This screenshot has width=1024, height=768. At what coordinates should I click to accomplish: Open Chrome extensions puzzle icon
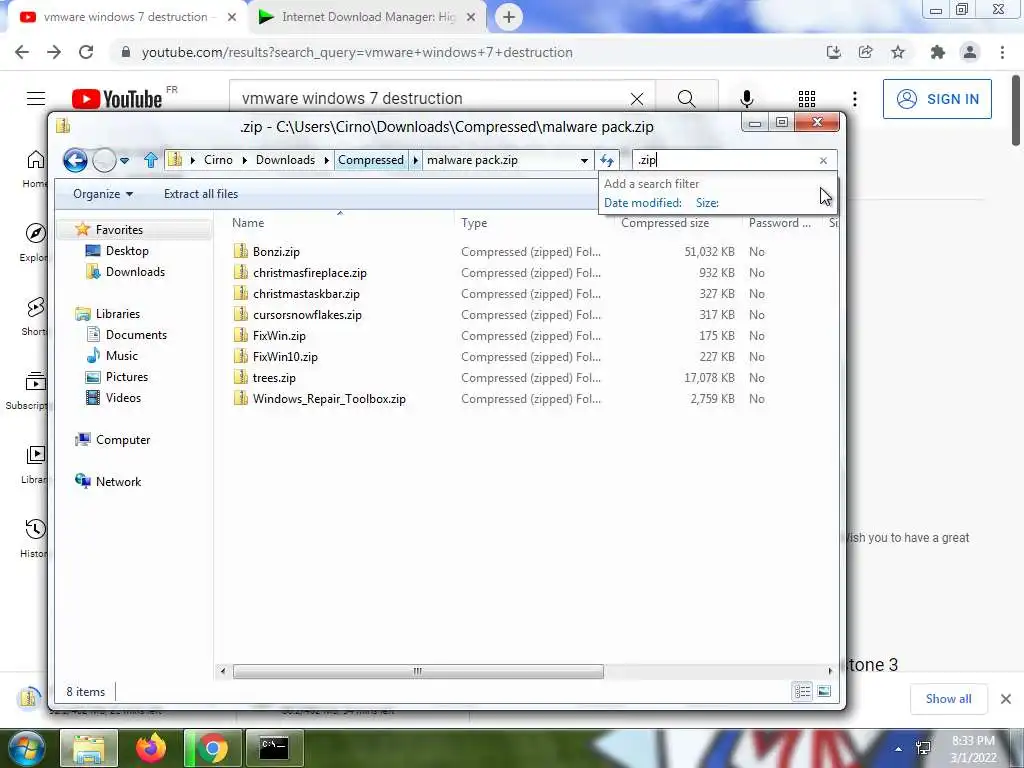pos(938,52)
